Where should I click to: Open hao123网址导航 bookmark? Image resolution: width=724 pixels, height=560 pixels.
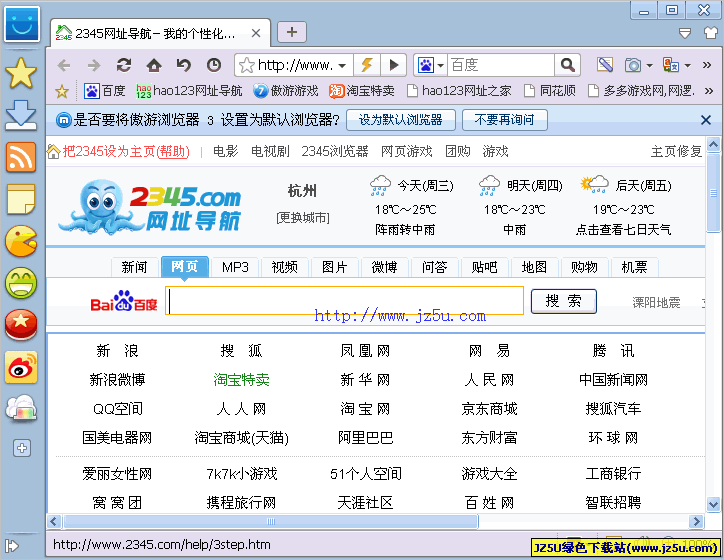[x=189, y=91]
